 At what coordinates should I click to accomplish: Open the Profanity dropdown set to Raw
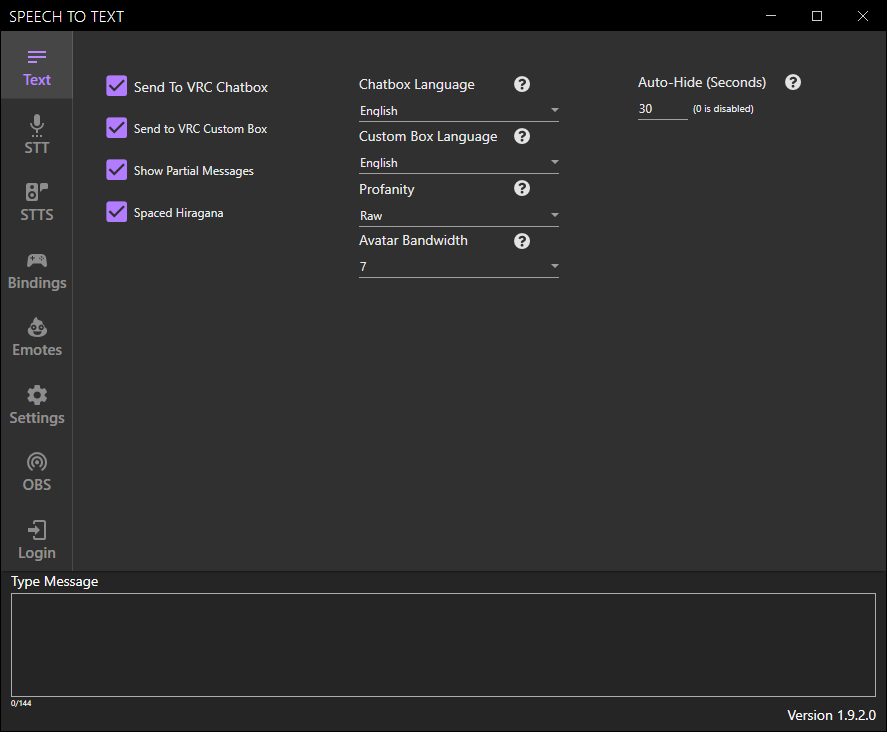(459, 216)
